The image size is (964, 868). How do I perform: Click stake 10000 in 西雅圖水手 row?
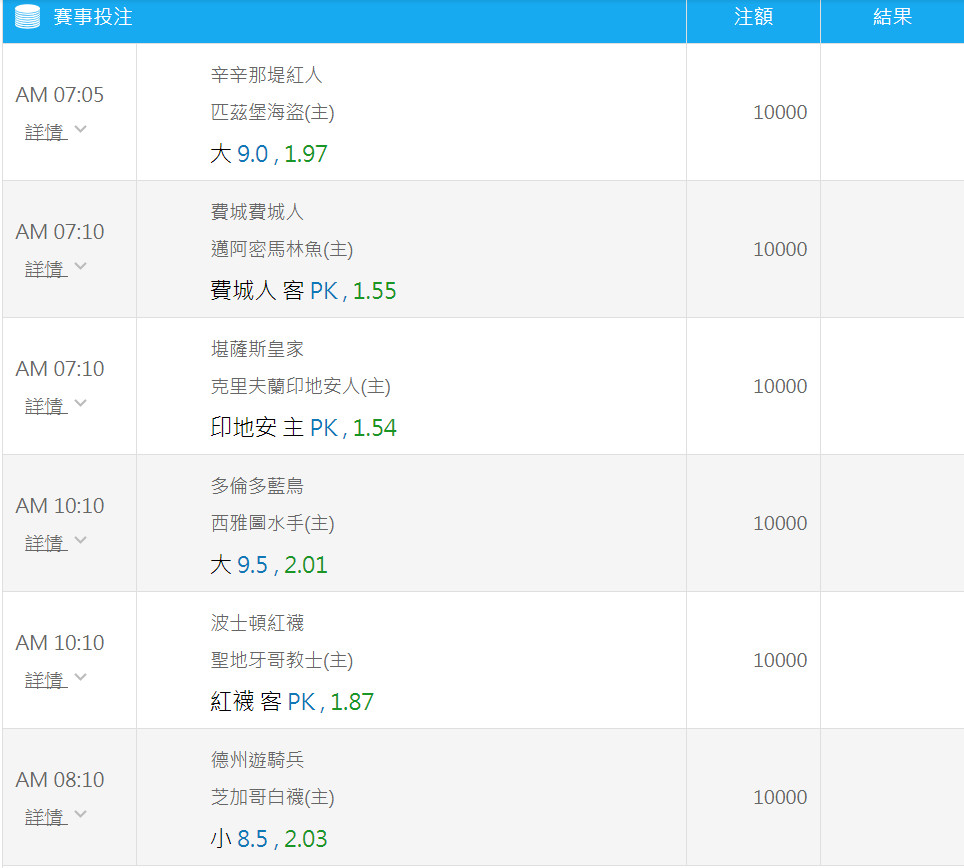780,524
